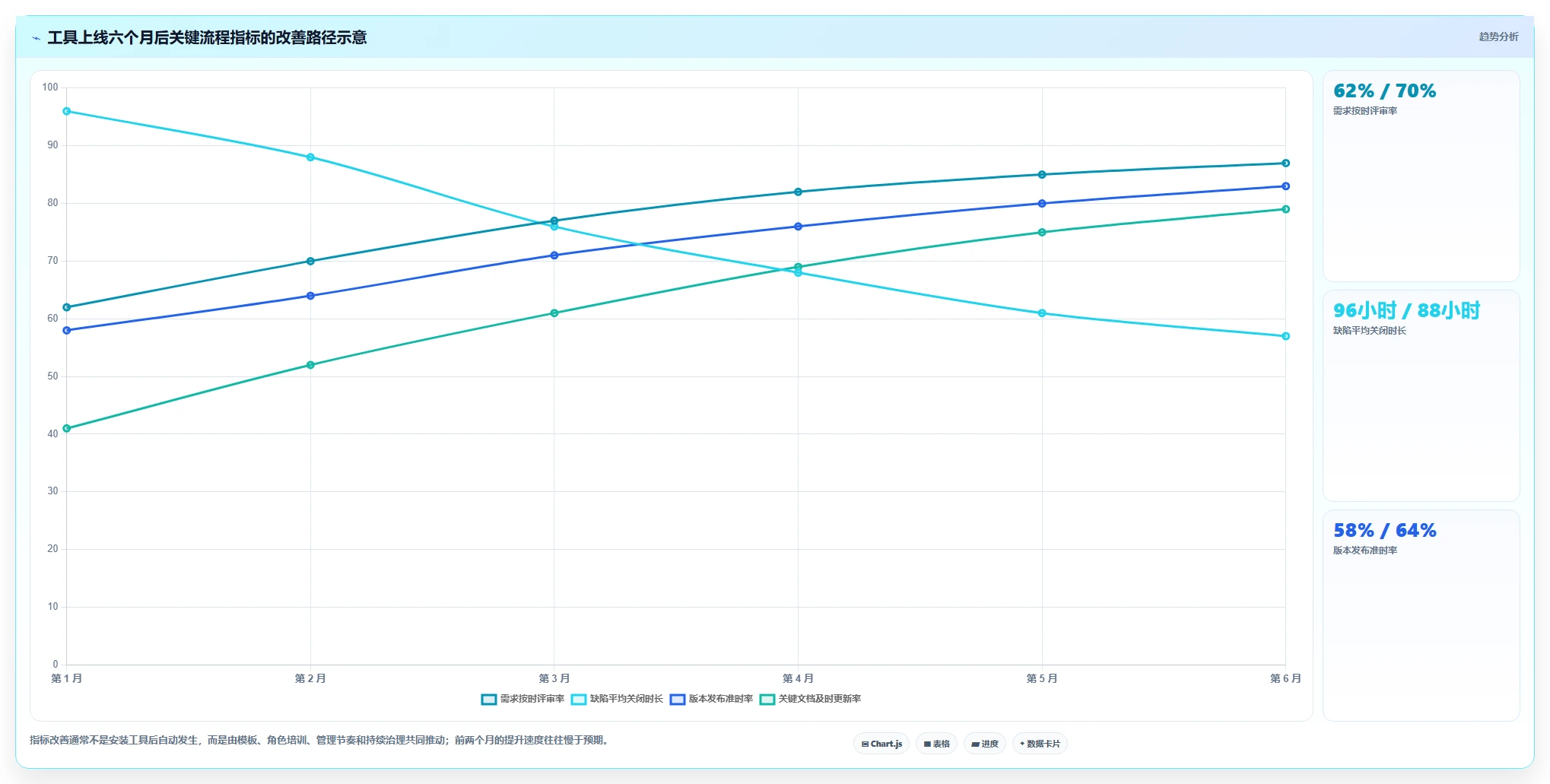Click the footer note starting with 指标改善通常不是
Screen dimensions: 1550x784
pos(320,740)
